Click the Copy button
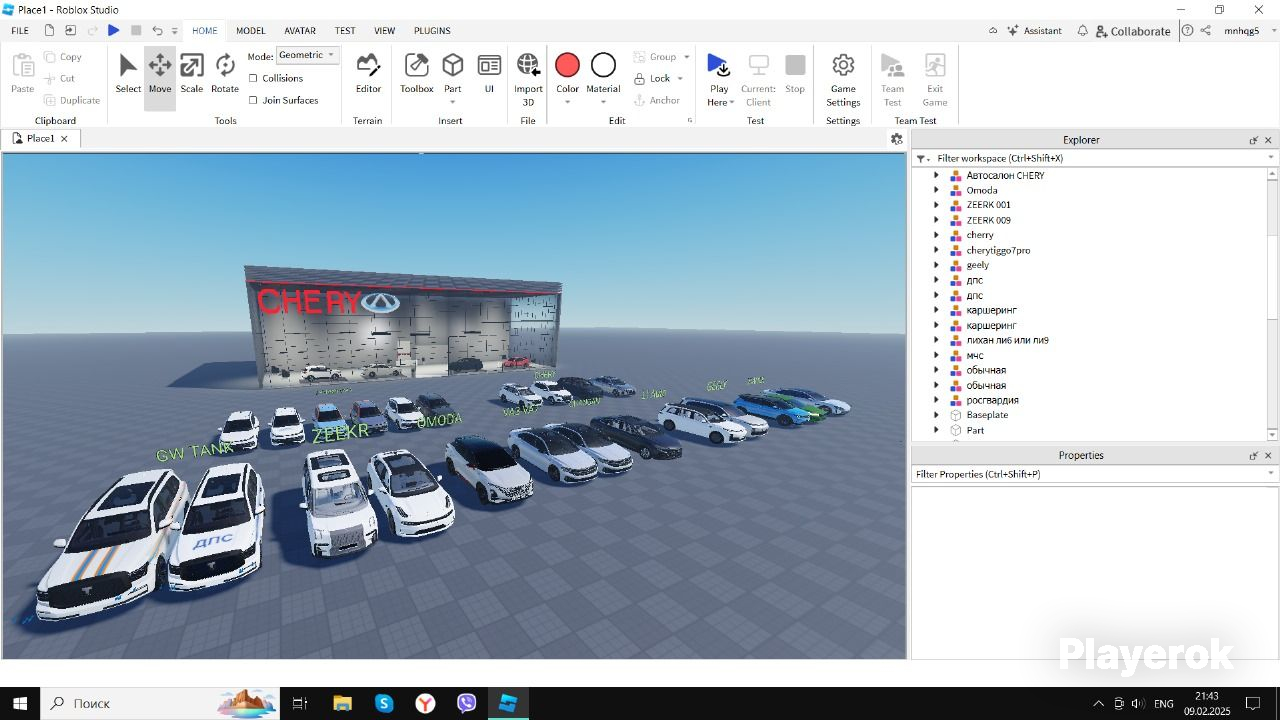The width and height of the screenshot is (1280, 720). (x=63, y=57)
